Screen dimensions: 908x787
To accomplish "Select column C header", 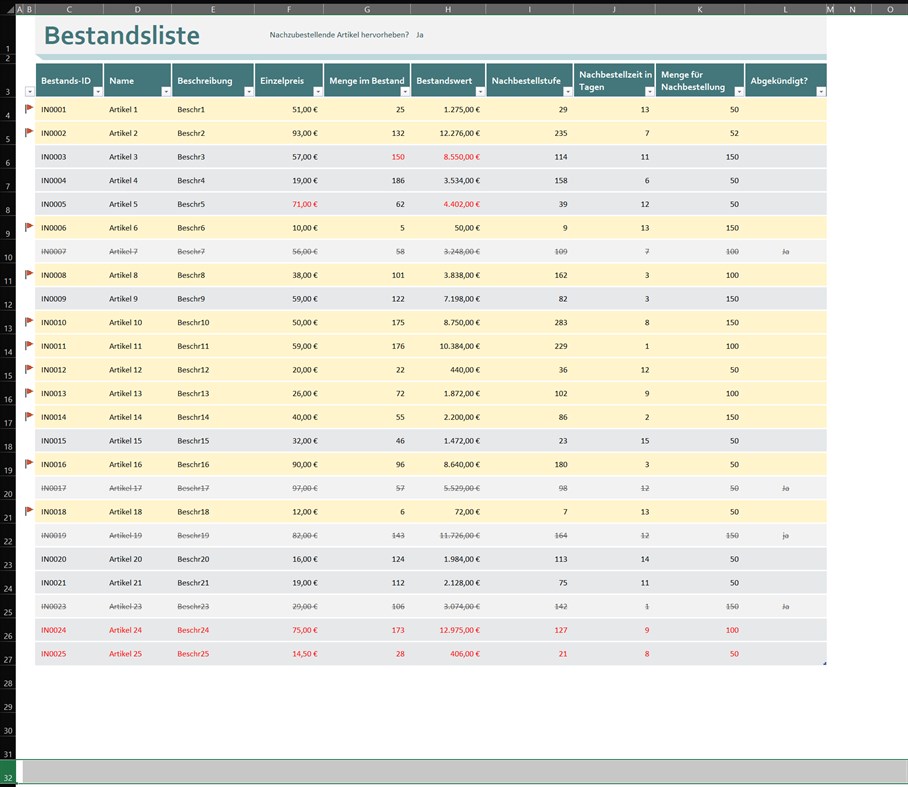I will coord(69,9).
